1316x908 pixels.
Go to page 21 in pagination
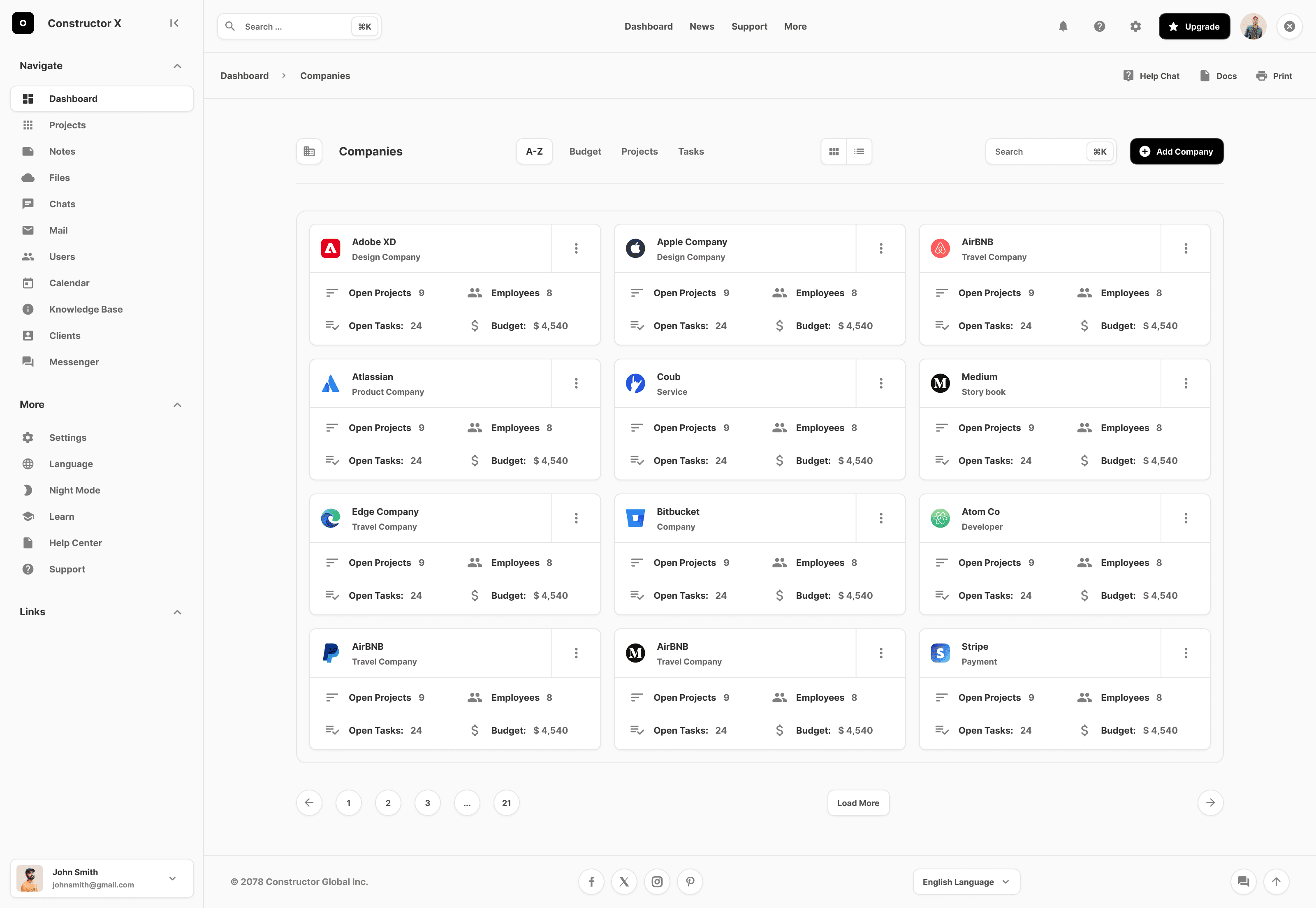click(506, 803)
